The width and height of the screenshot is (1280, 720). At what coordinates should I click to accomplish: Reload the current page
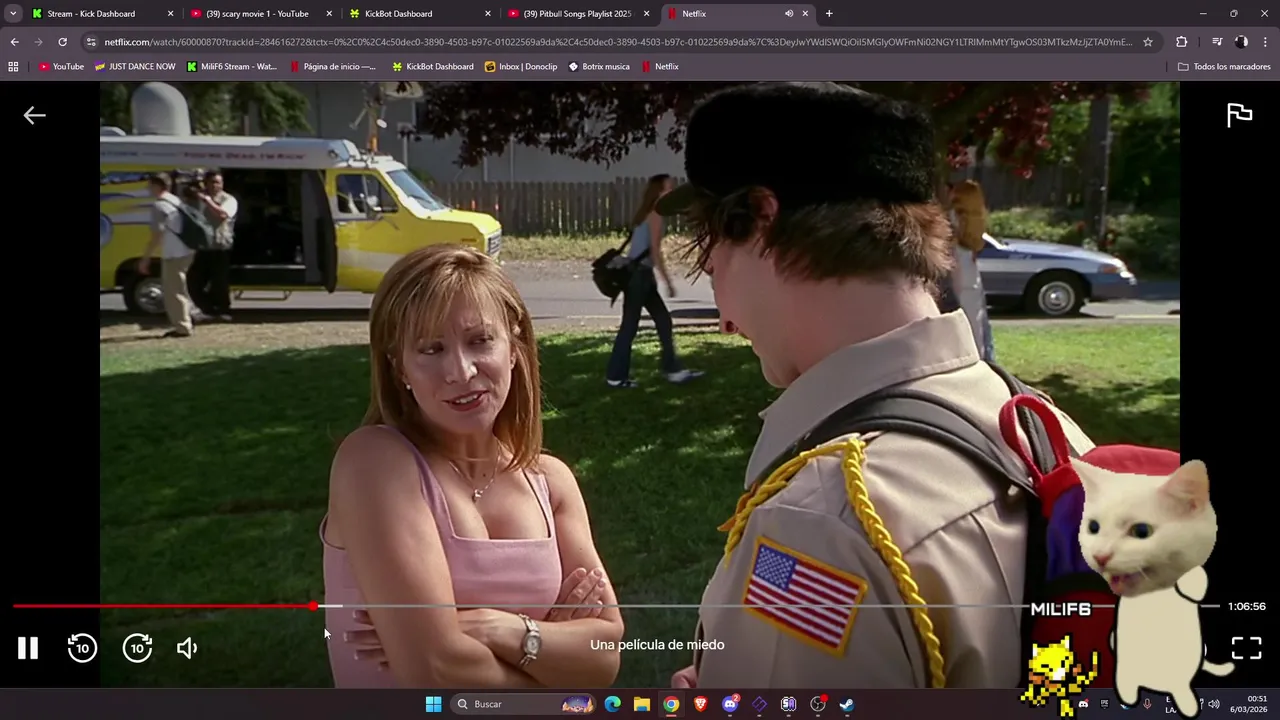click(x=62, y=42)
